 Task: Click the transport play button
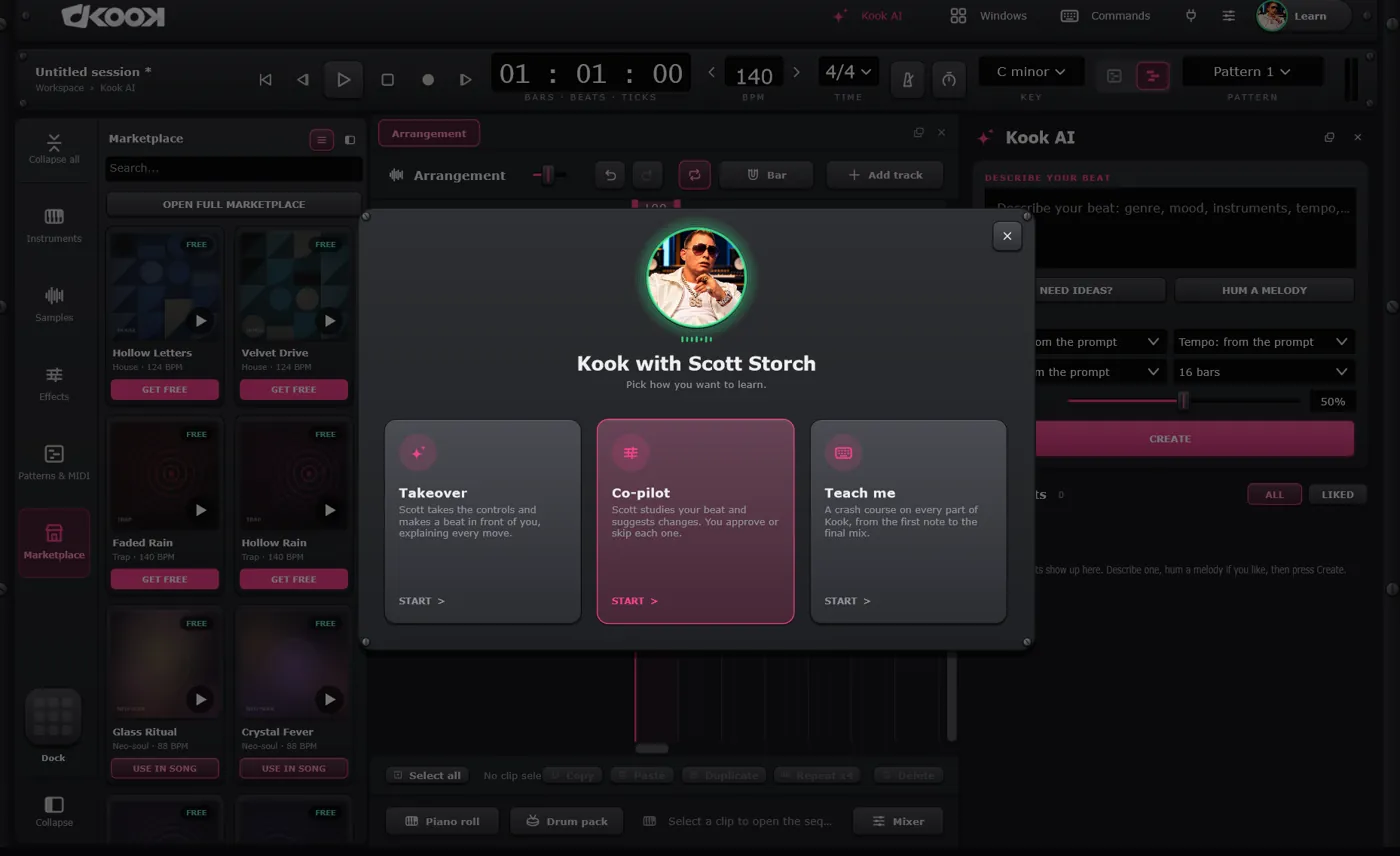[343, 79]
